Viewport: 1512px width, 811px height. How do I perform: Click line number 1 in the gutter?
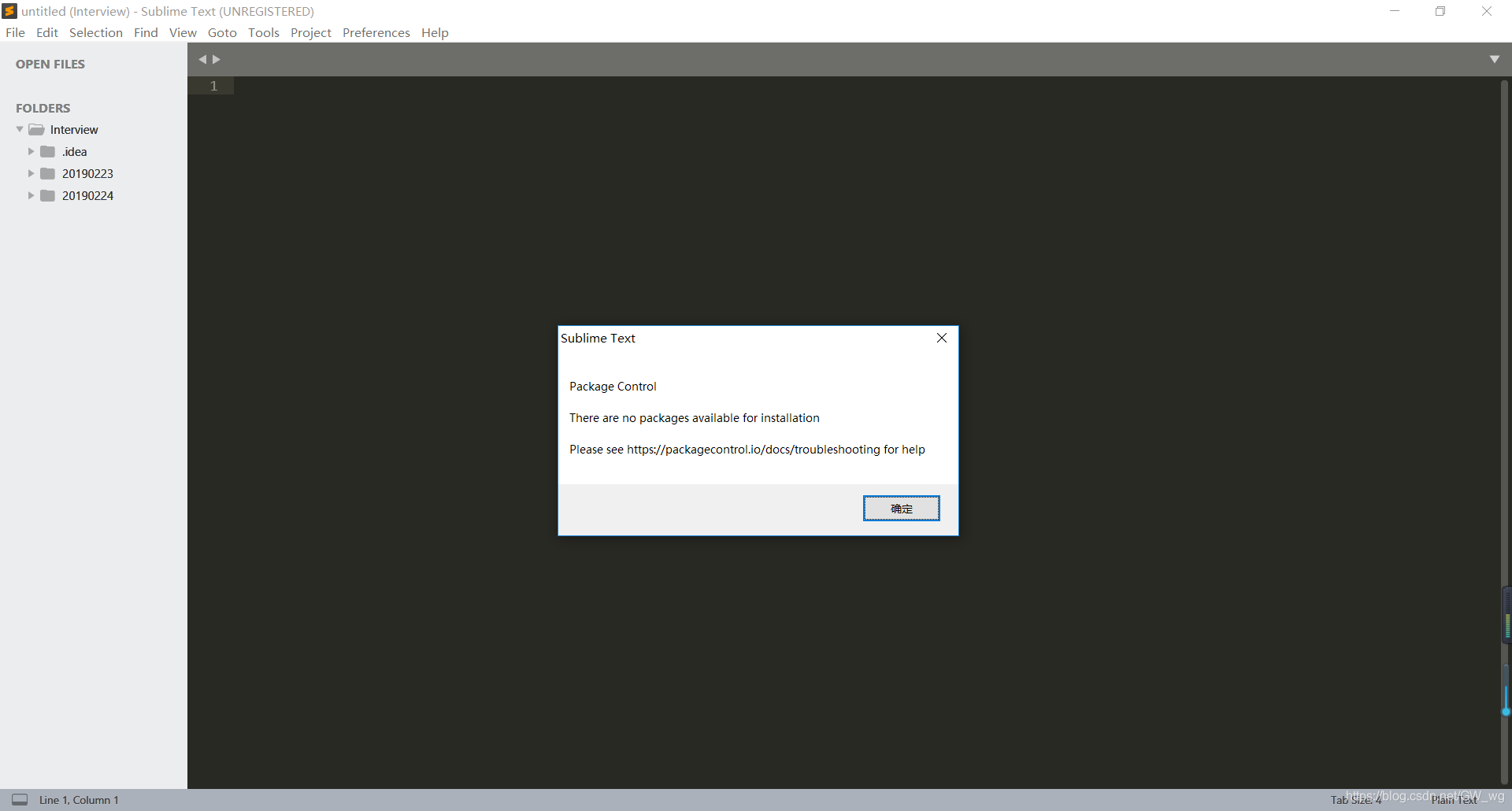(213, 86)
